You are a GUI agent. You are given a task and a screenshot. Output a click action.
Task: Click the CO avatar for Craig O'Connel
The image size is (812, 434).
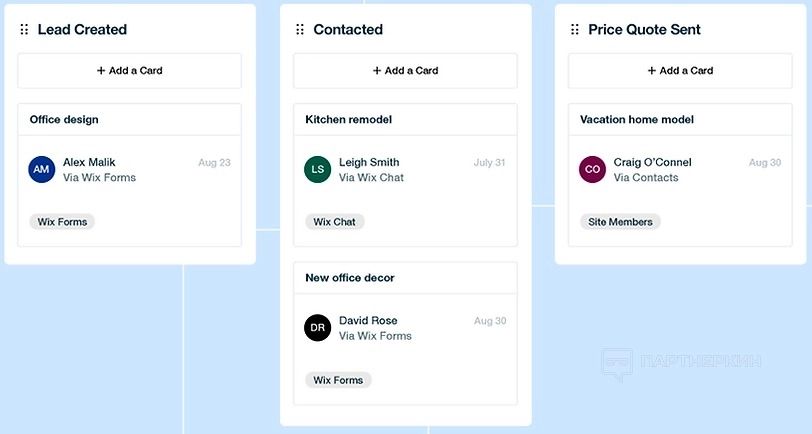coord(592,169)
